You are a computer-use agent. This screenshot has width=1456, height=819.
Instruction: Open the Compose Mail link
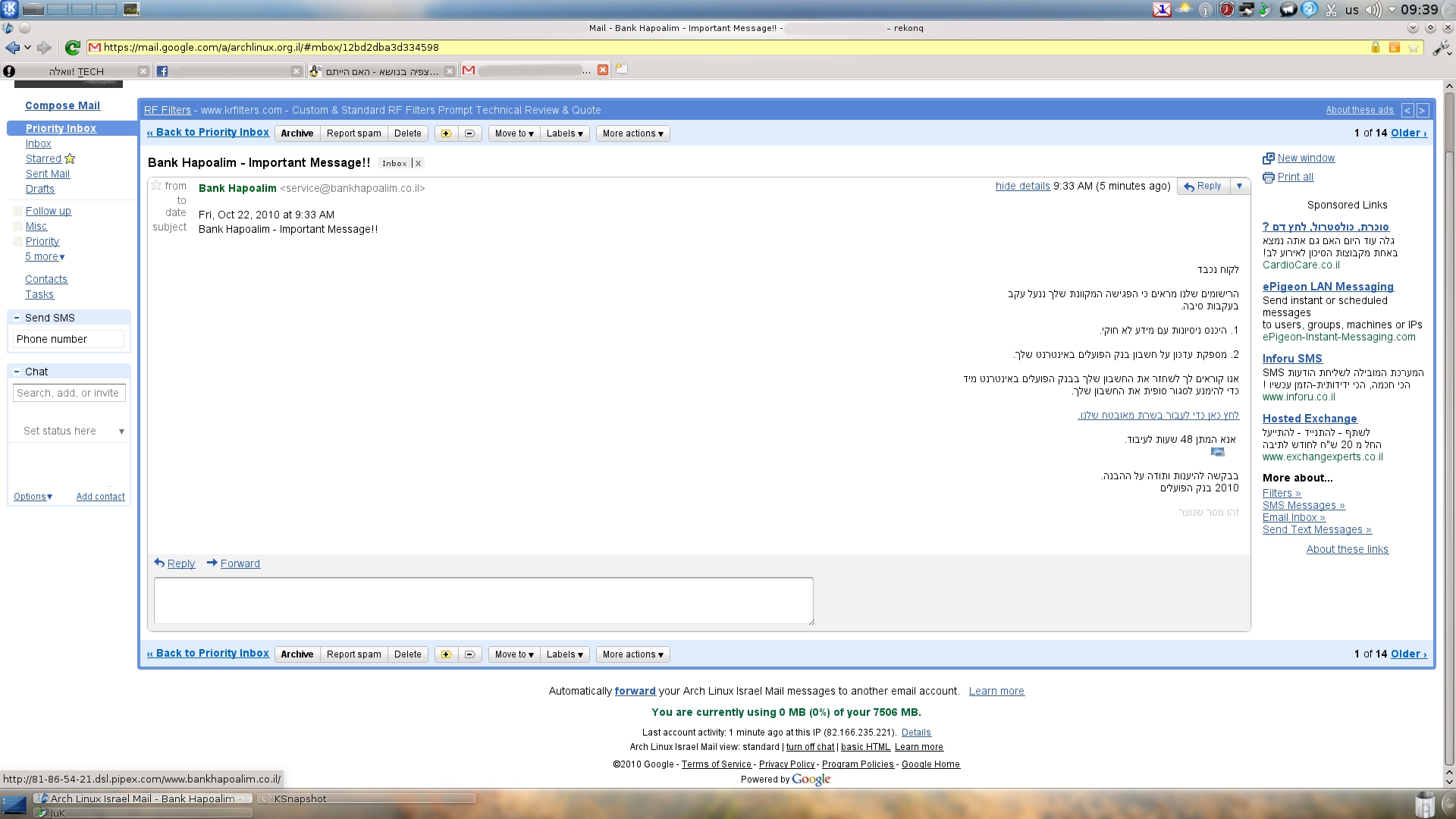(x=62, y=105)
